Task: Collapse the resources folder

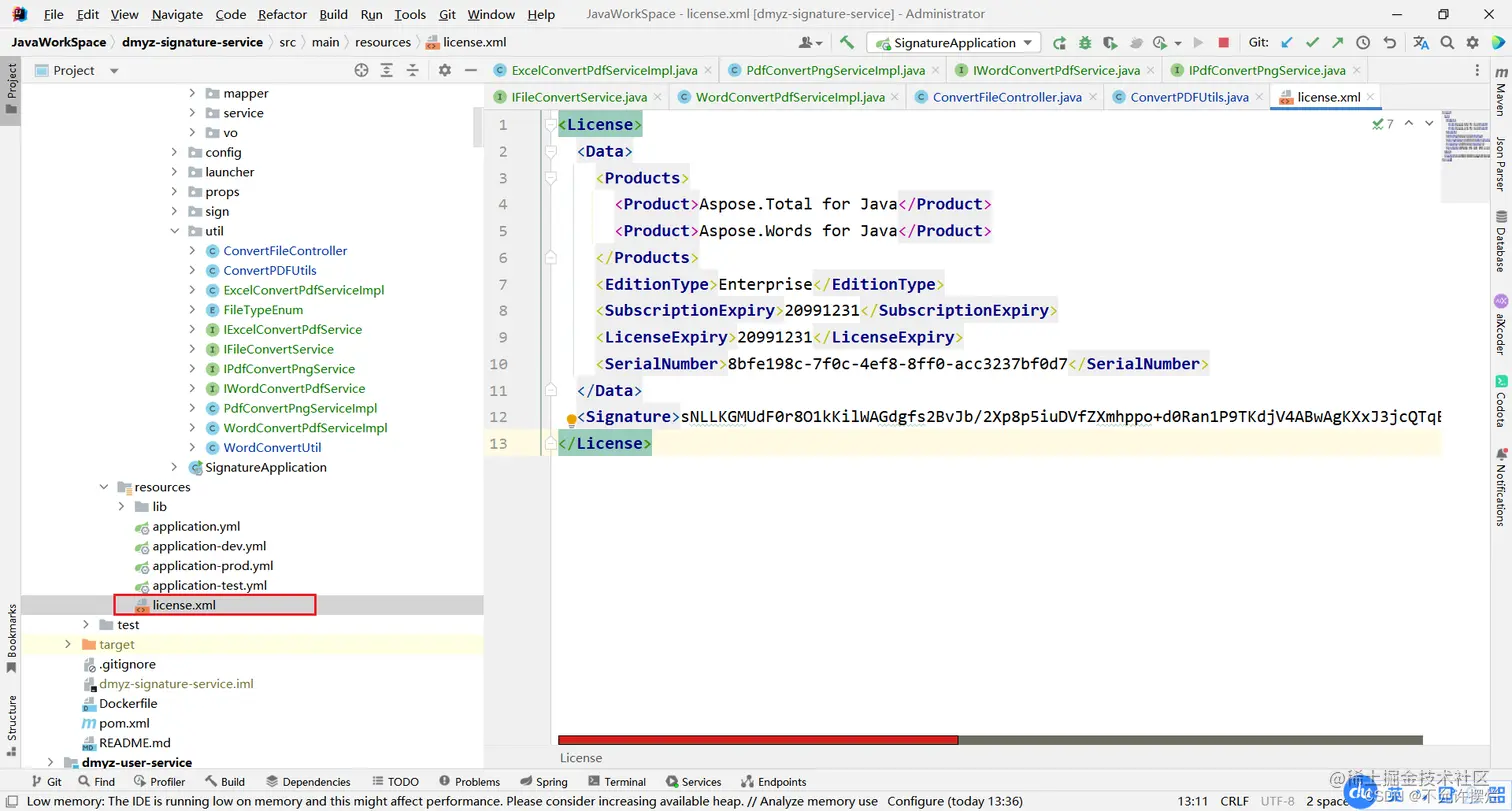Action: tap(104, 487)
